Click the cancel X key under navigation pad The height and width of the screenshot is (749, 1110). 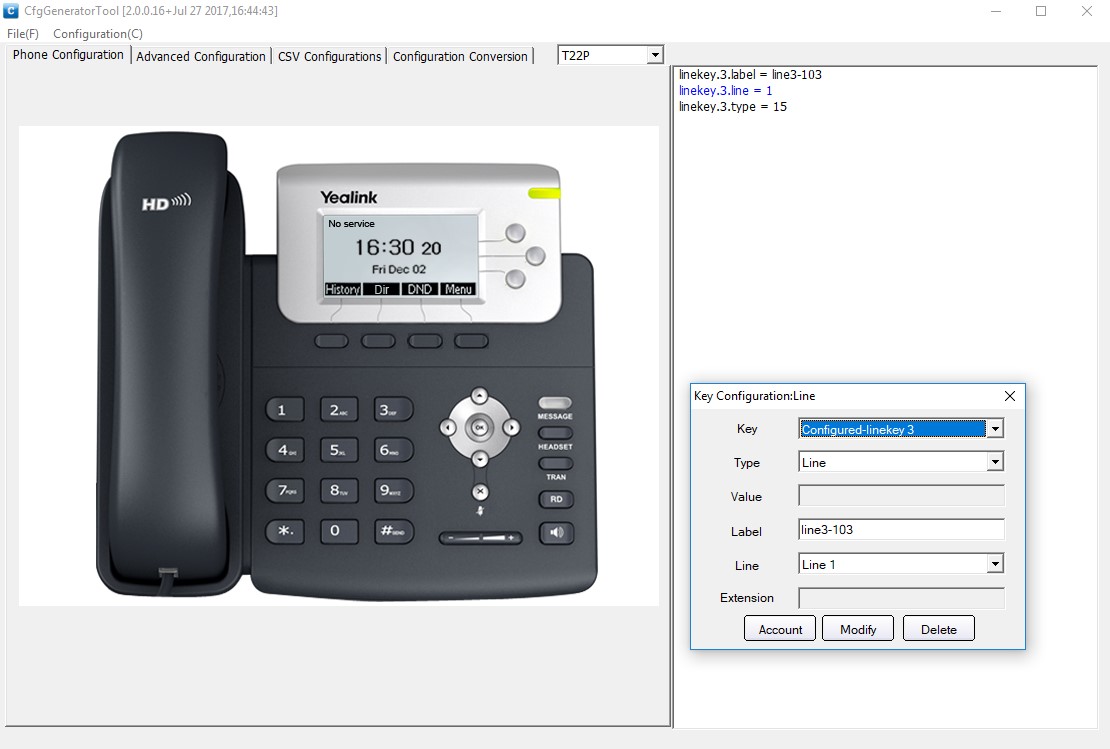[480, 491]
